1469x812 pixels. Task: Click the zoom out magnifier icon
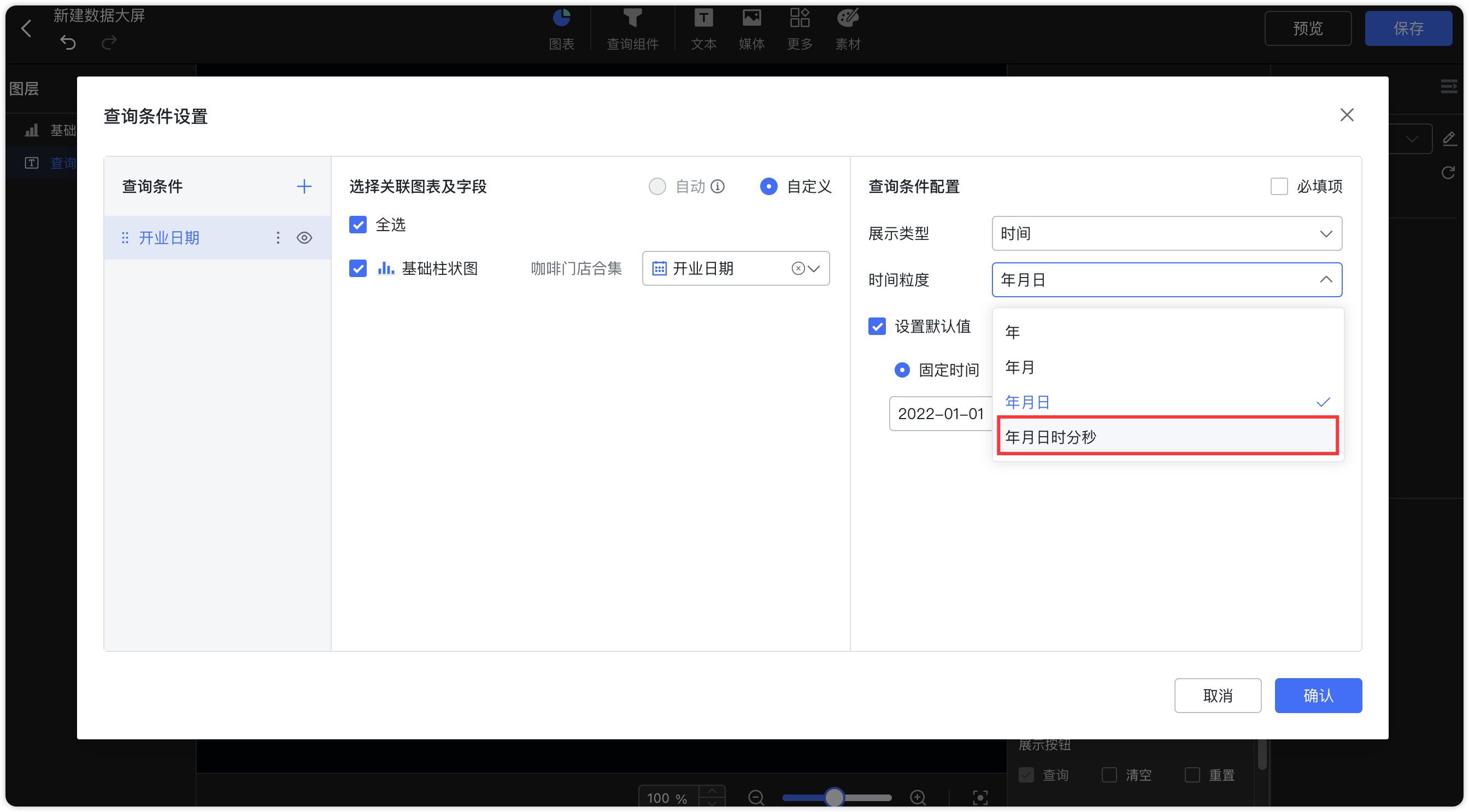tap(756, 797)
